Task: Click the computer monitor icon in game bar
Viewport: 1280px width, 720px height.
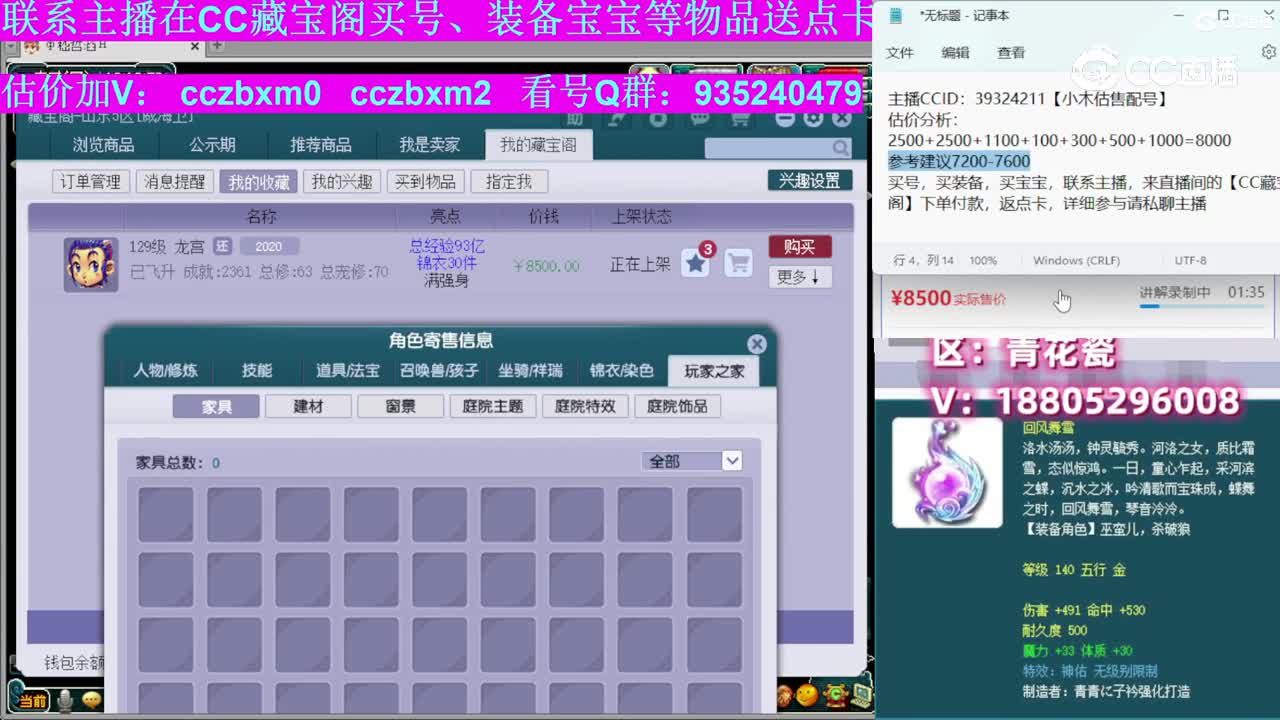Action: click(x=861, y=693)
